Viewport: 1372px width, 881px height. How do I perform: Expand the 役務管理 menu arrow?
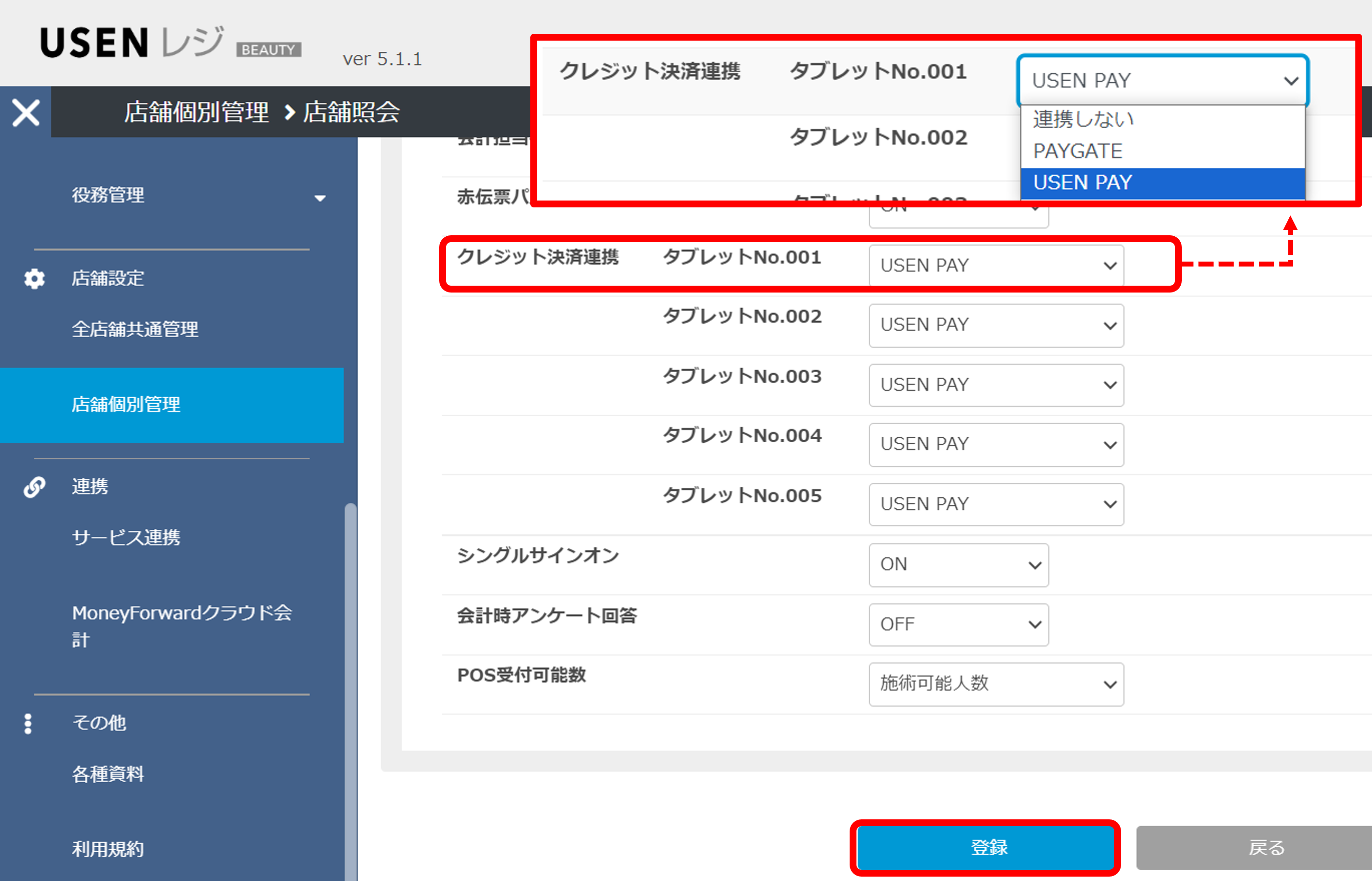320,198
